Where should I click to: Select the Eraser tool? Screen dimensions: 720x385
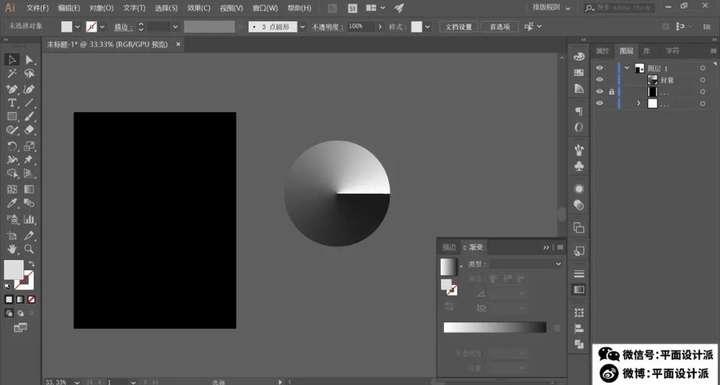point(29,130)
